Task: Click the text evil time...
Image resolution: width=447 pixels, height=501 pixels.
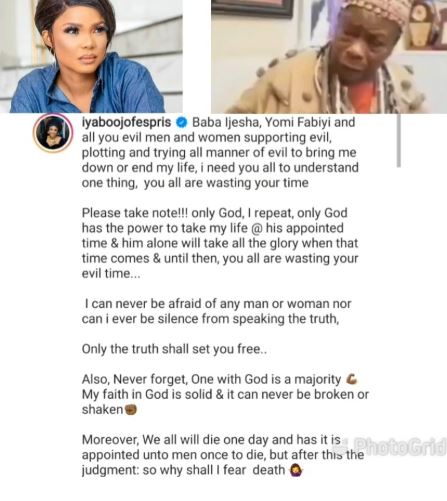Action: (111, 274)
